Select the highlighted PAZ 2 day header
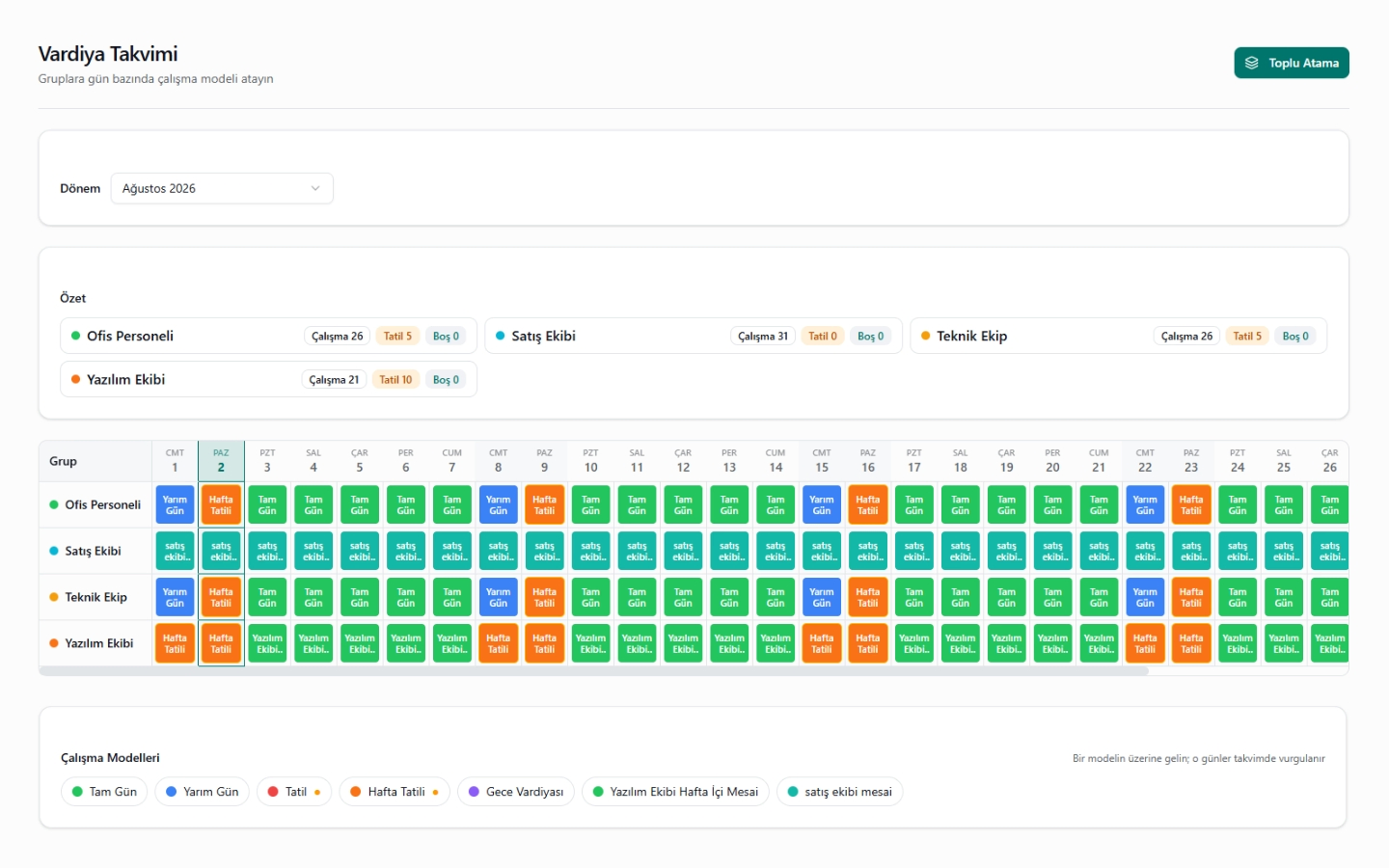This screenshot has width=1389, height=868. coord(221,461)
